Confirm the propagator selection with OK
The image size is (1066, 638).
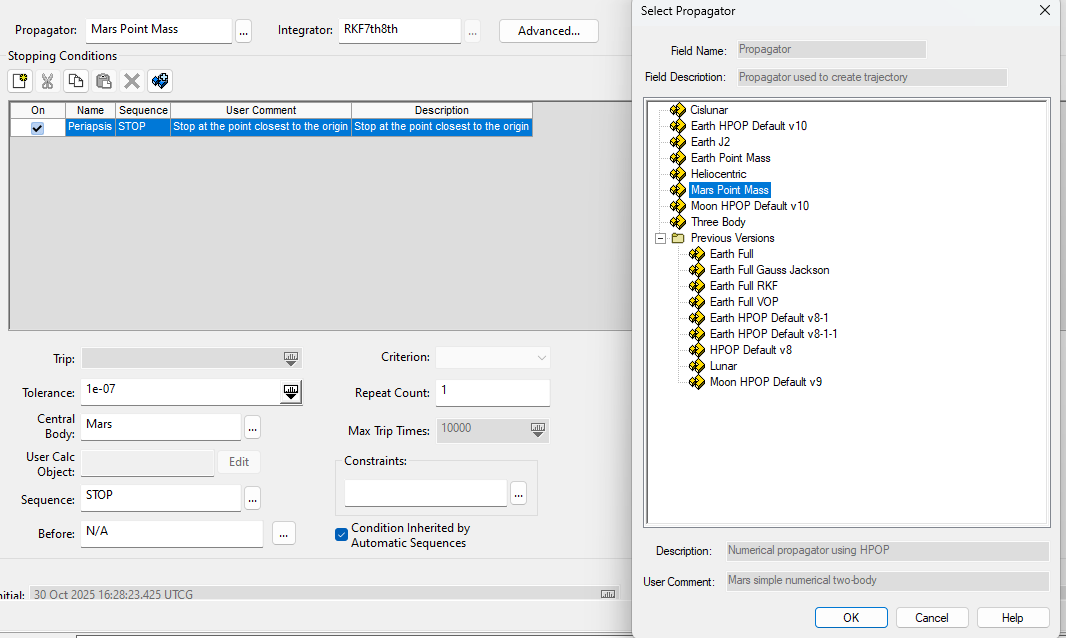click(x=850, y=617)
